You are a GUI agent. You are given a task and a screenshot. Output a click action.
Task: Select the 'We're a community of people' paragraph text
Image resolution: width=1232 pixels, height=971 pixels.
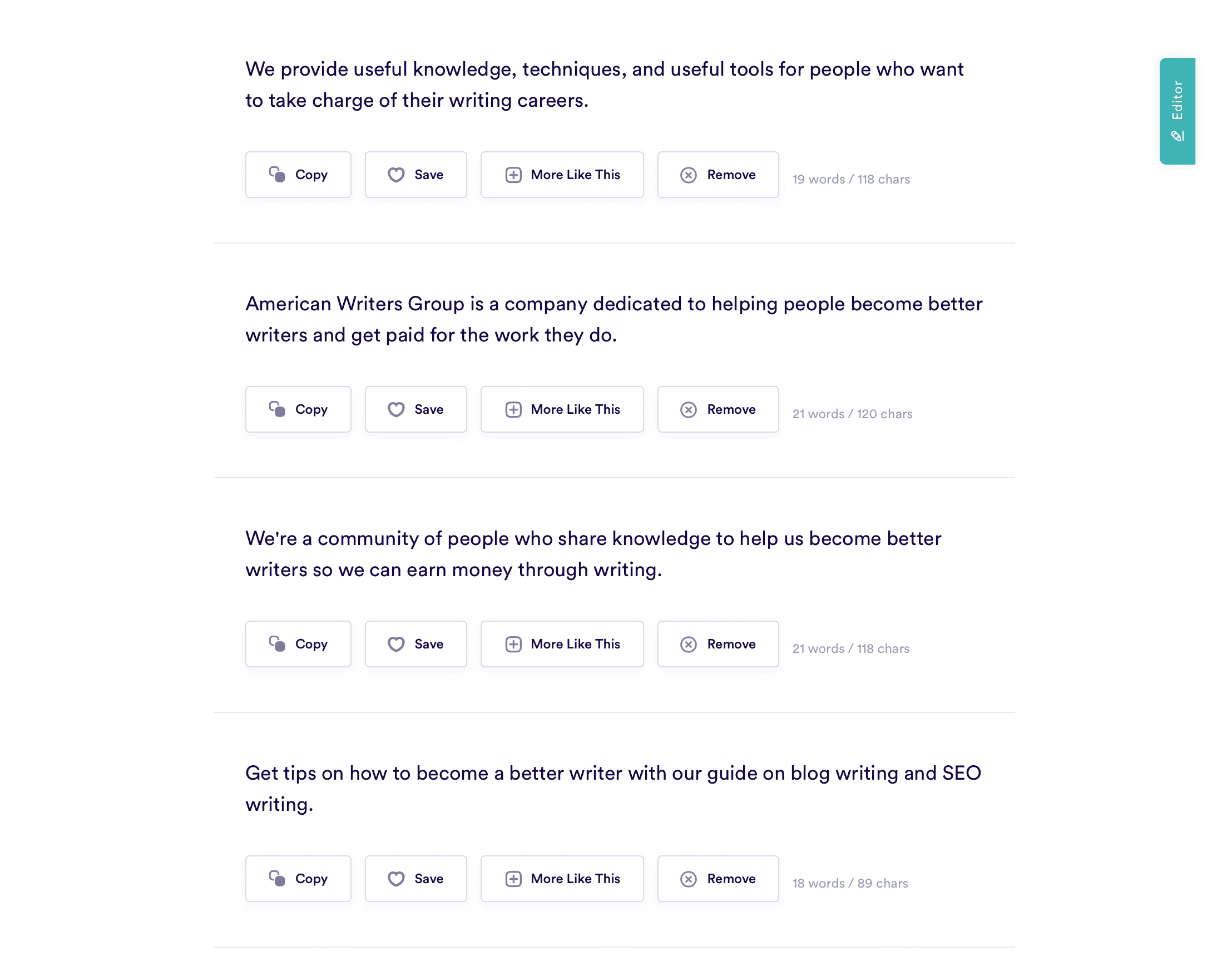(x=593, y=554)
